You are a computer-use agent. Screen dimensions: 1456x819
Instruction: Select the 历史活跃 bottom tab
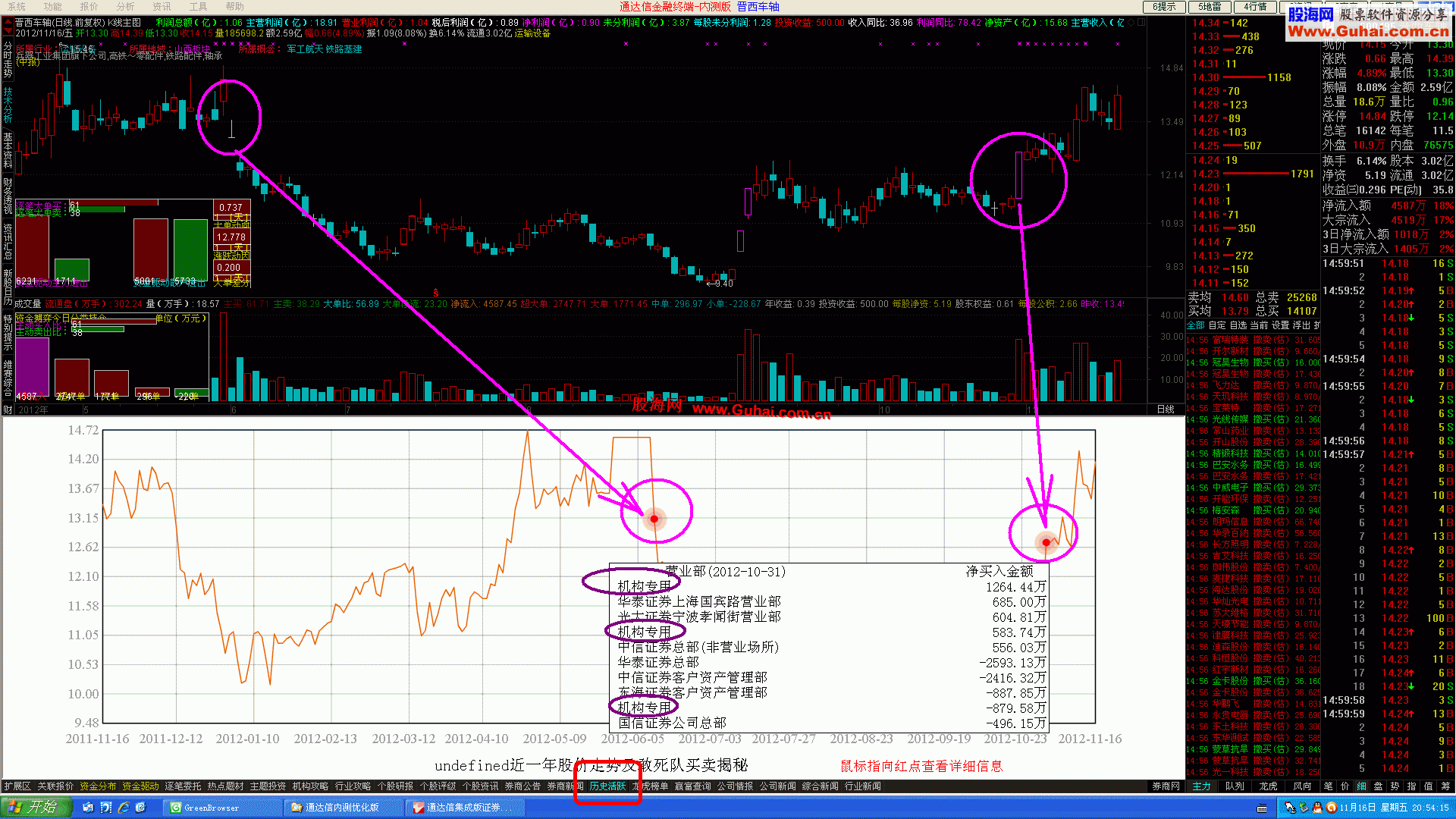[607, 786]
